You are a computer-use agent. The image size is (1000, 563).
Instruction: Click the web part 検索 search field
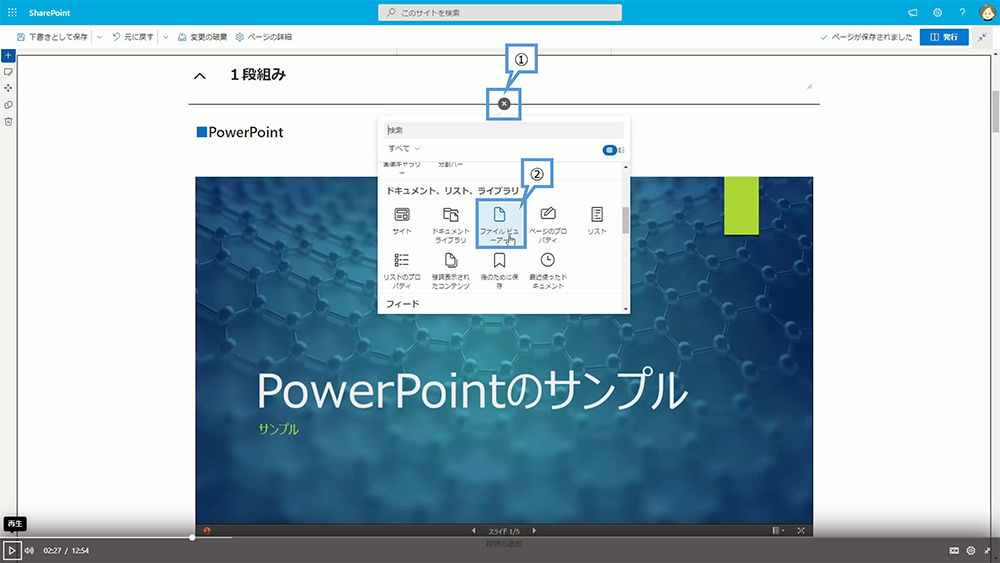click(x=504, y=130)
